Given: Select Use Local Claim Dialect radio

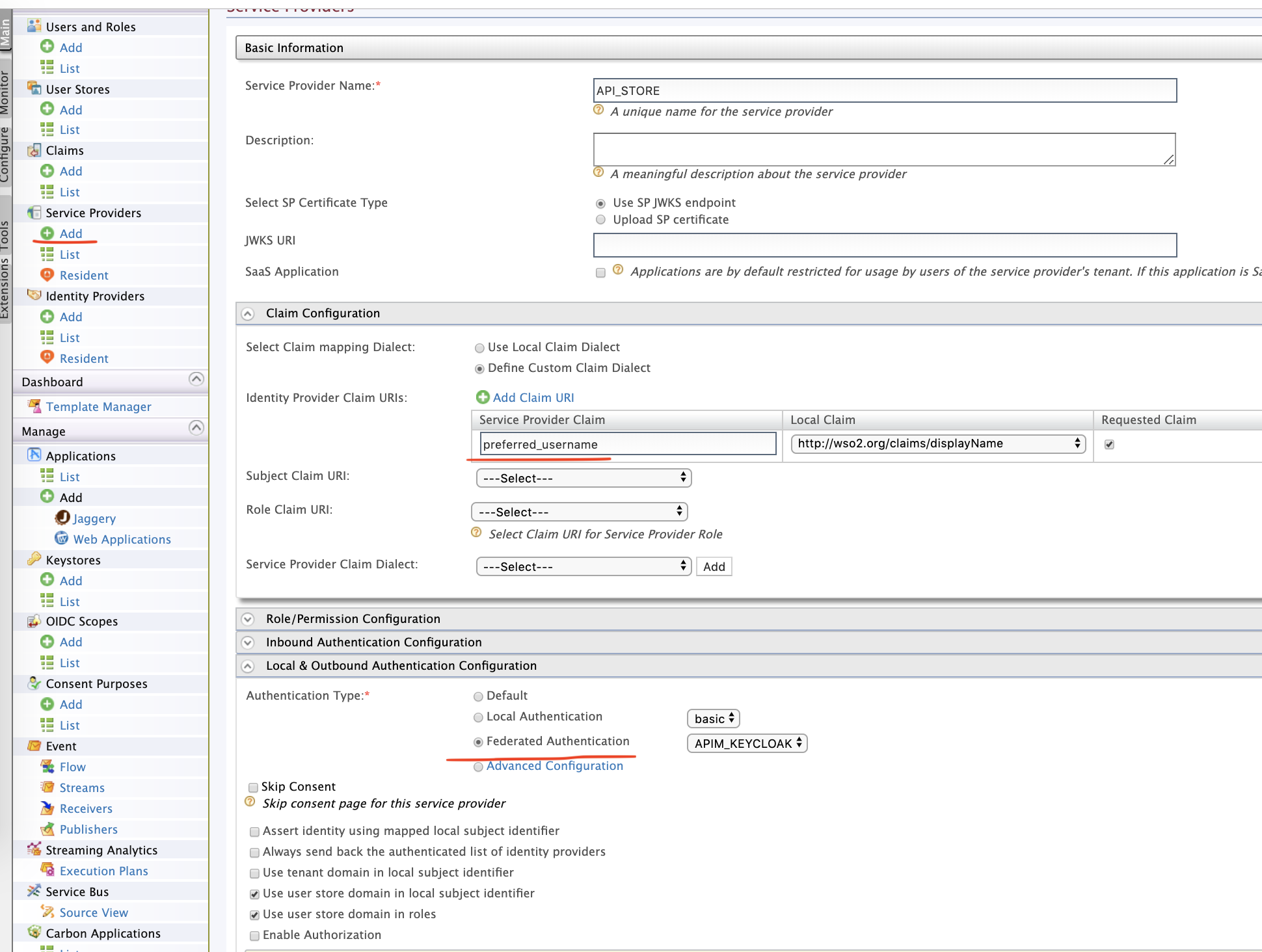Looking at the screenshot, I should pyautogui.click(x=479, y=348).
